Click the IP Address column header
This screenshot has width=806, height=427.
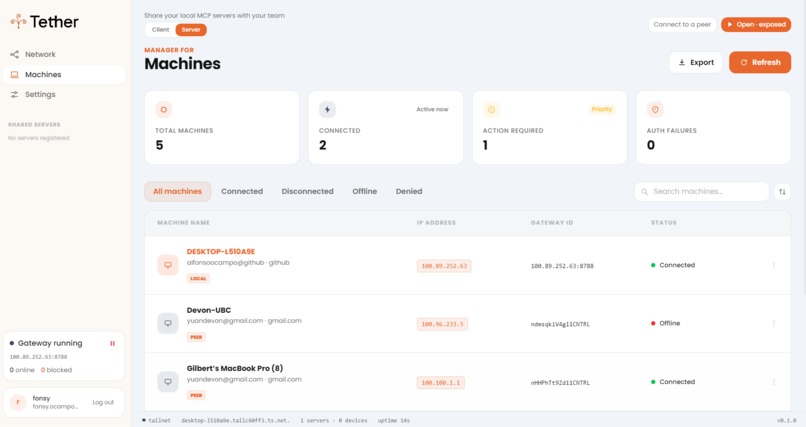pyautogui.click(x=436, y=223)
